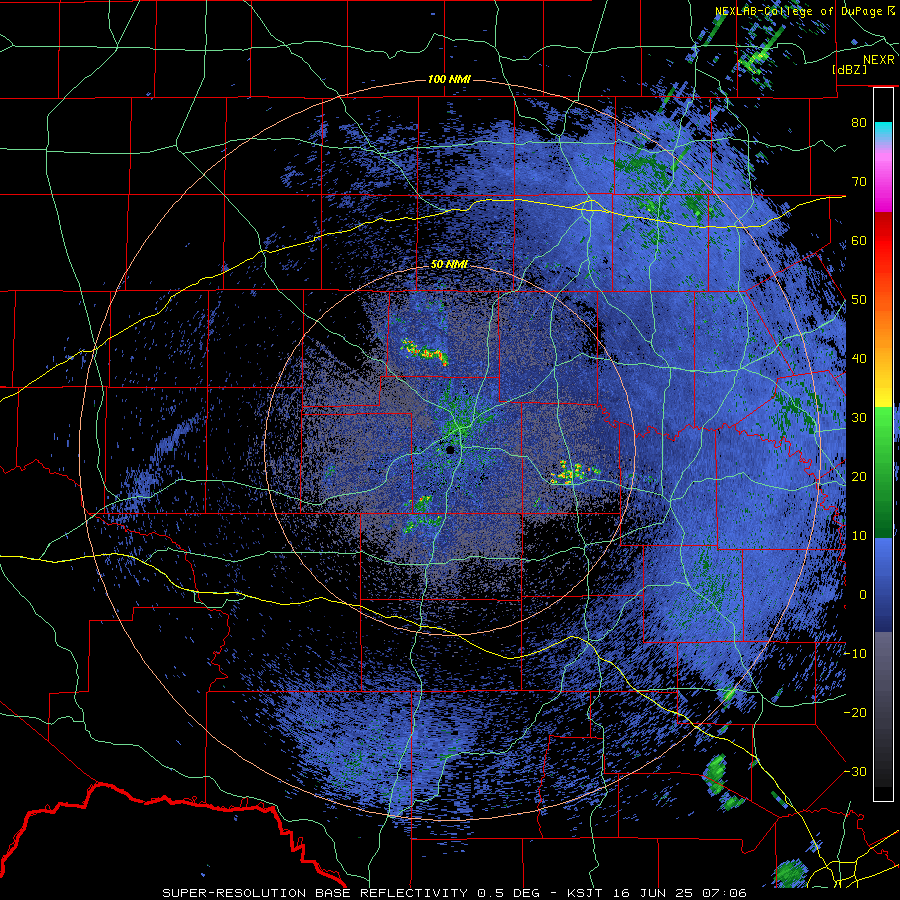Click the black radar site dot

pos(450,450)
